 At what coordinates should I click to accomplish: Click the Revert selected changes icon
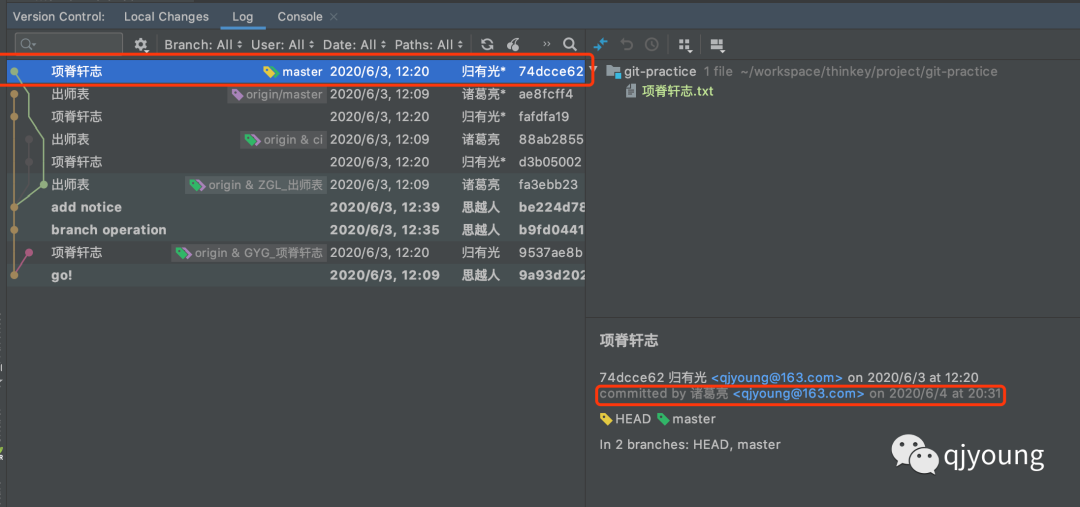(x=626, y=45)
